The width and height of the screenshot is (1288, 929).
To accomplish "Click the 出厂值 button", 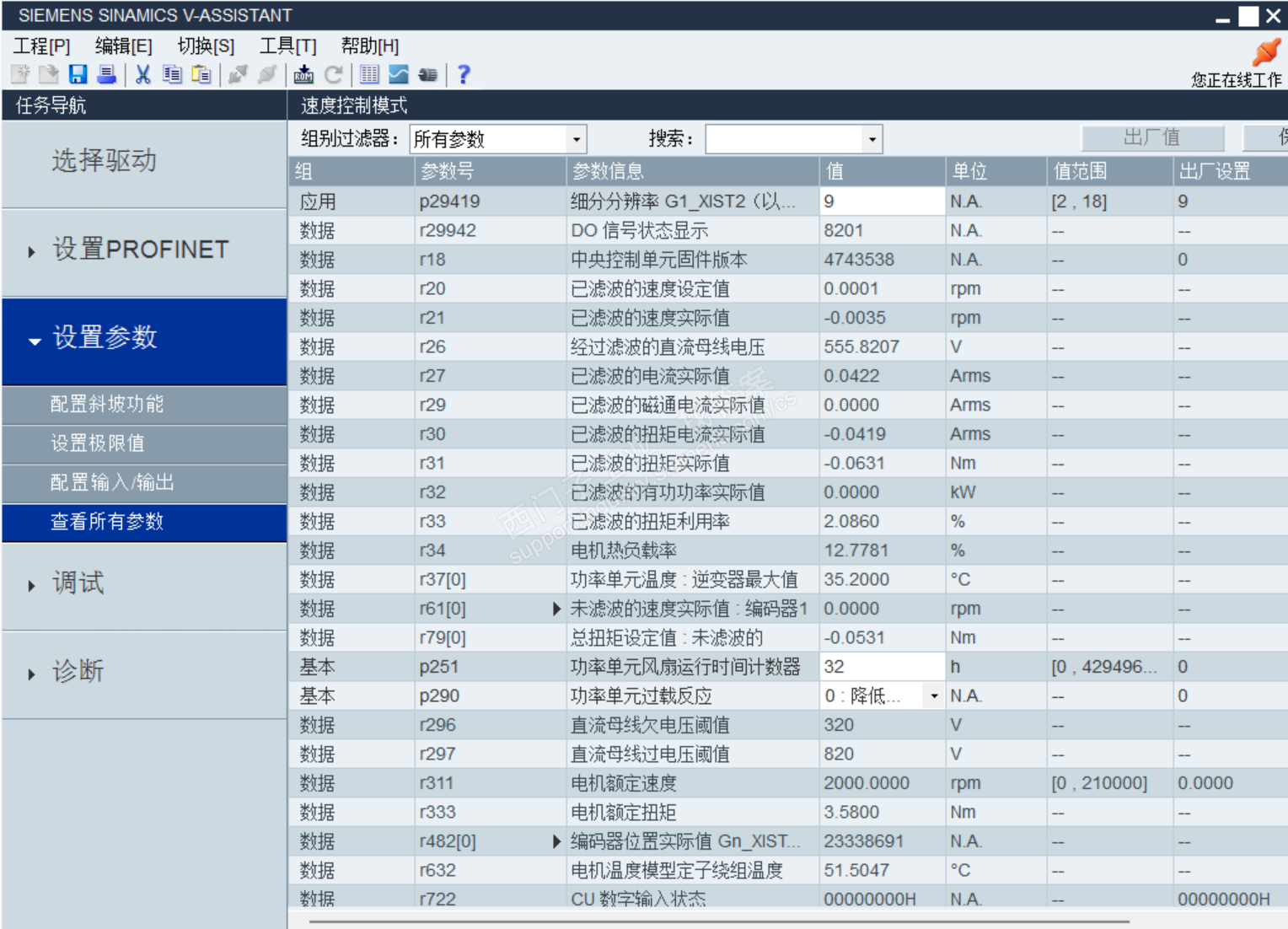I will [1152, 138].
